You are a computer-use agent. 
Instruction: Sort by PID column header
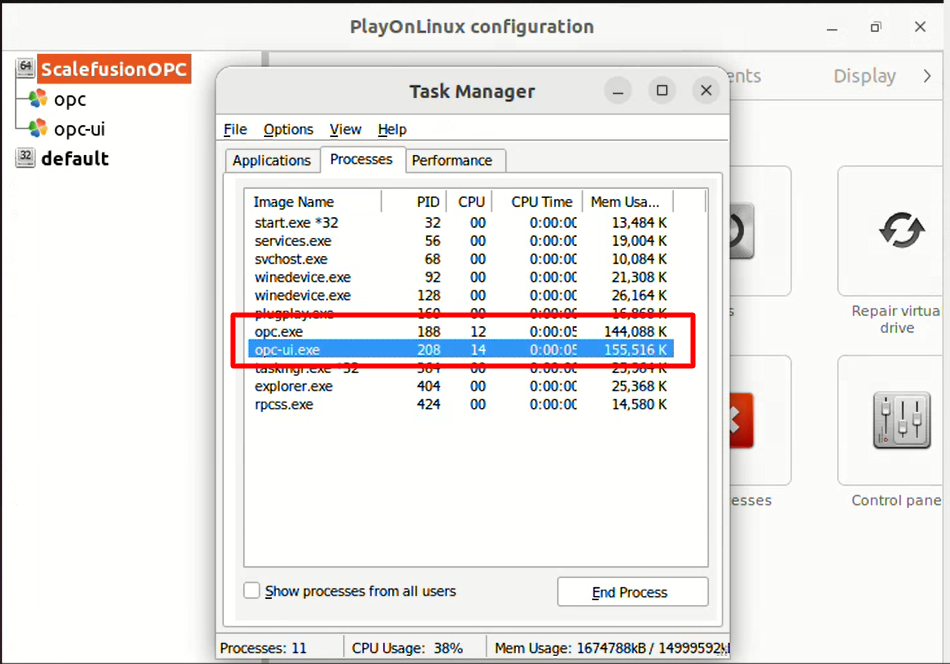[x=414, y=202]
